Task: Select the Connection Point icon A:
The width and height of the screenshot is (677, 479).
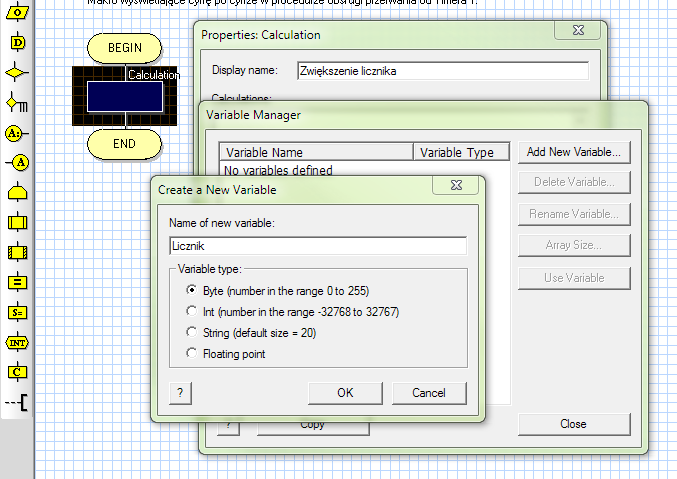Action: pyautogui.click(x=16, y=133)
